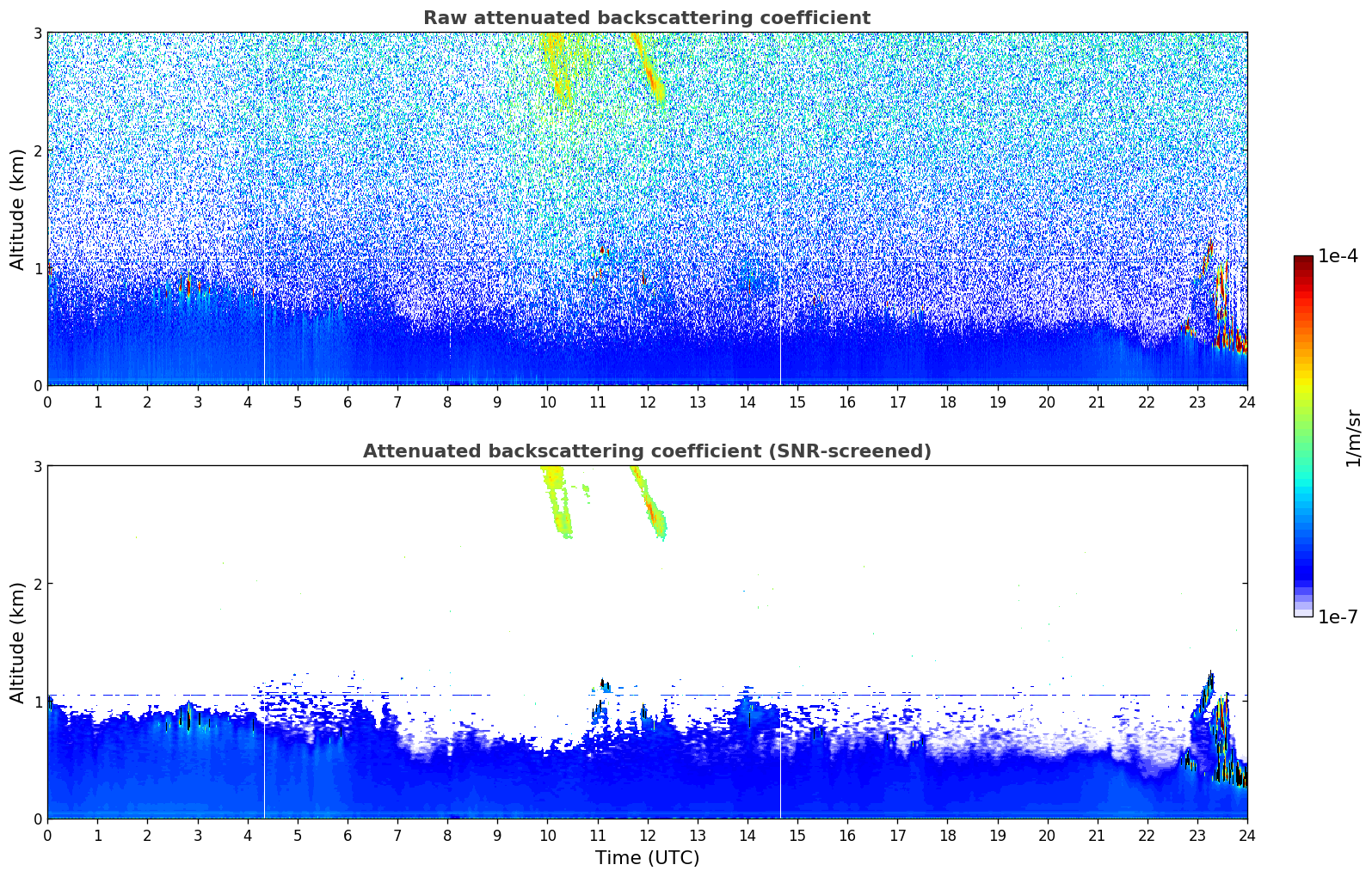The height and width of the screenshot is (877, 1372).
Task: Click the 'Raw attenuated backscattering coefficient' plot title
Action: tap(647, 18)
